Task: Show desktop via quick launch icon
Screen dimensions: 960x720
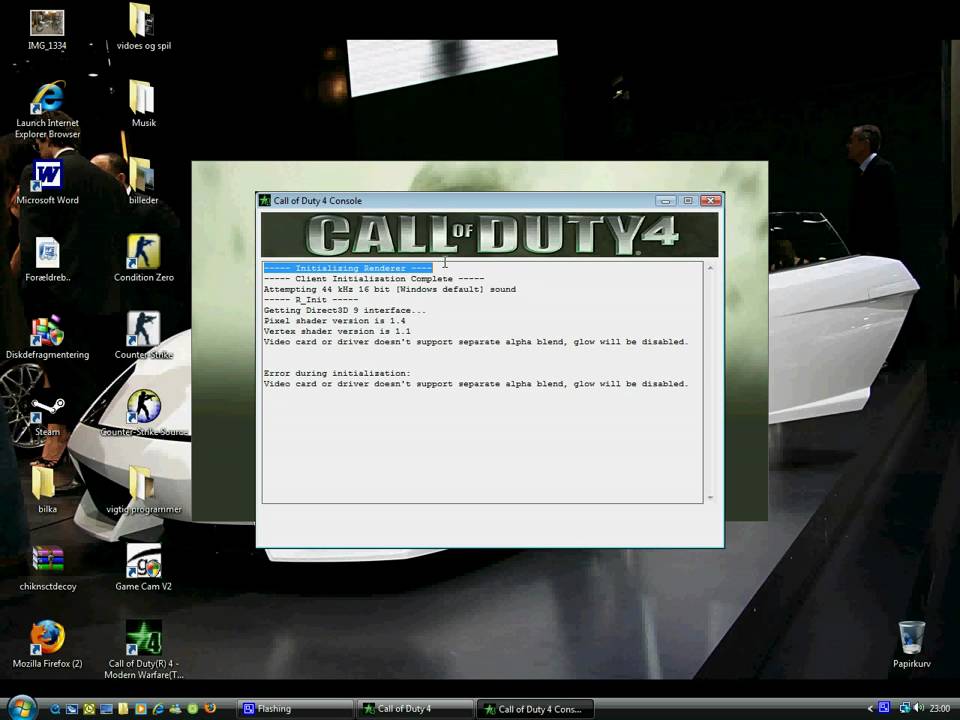Action: 106,708
